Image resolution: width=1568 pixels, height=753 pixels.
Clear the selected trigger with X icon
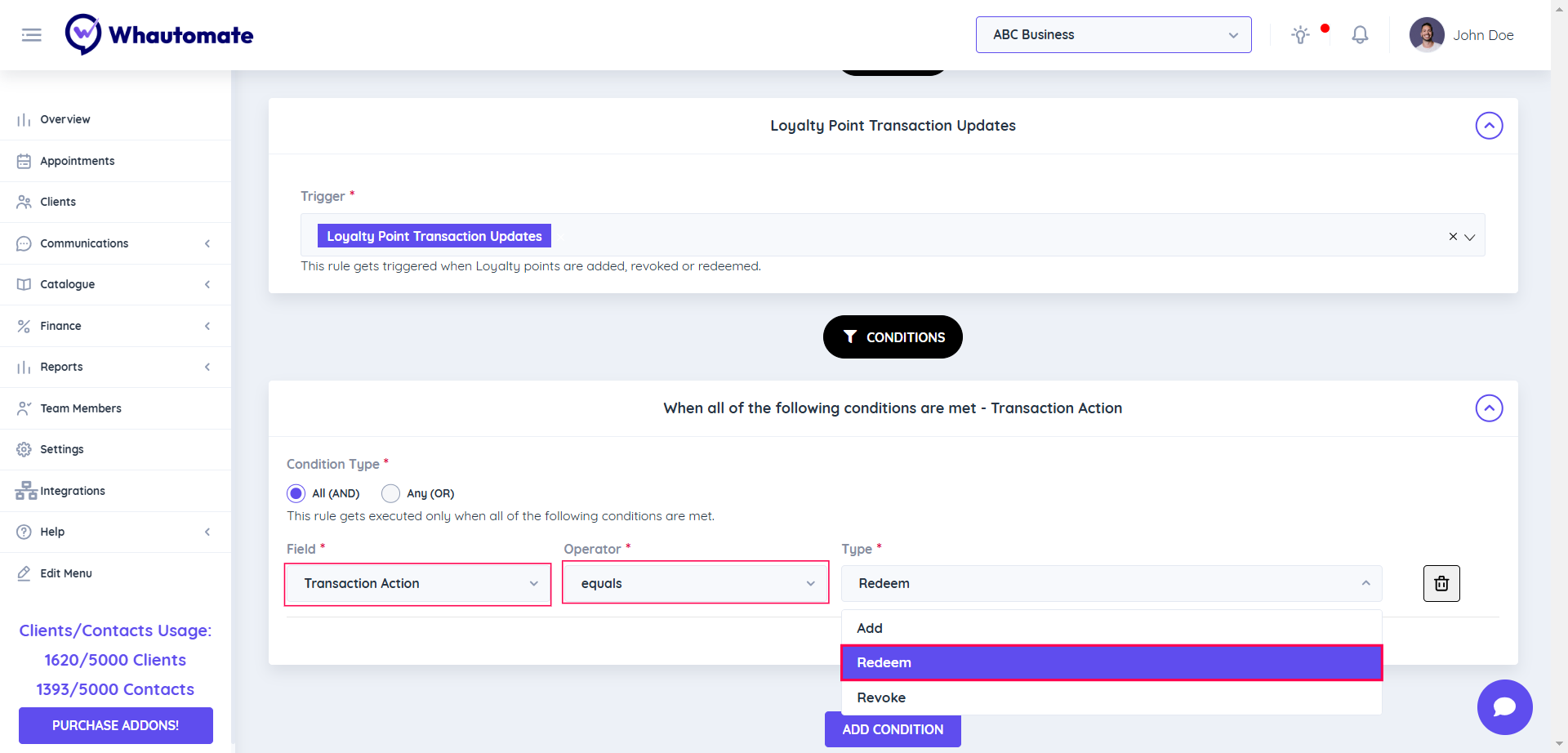tap(1453, 236)
